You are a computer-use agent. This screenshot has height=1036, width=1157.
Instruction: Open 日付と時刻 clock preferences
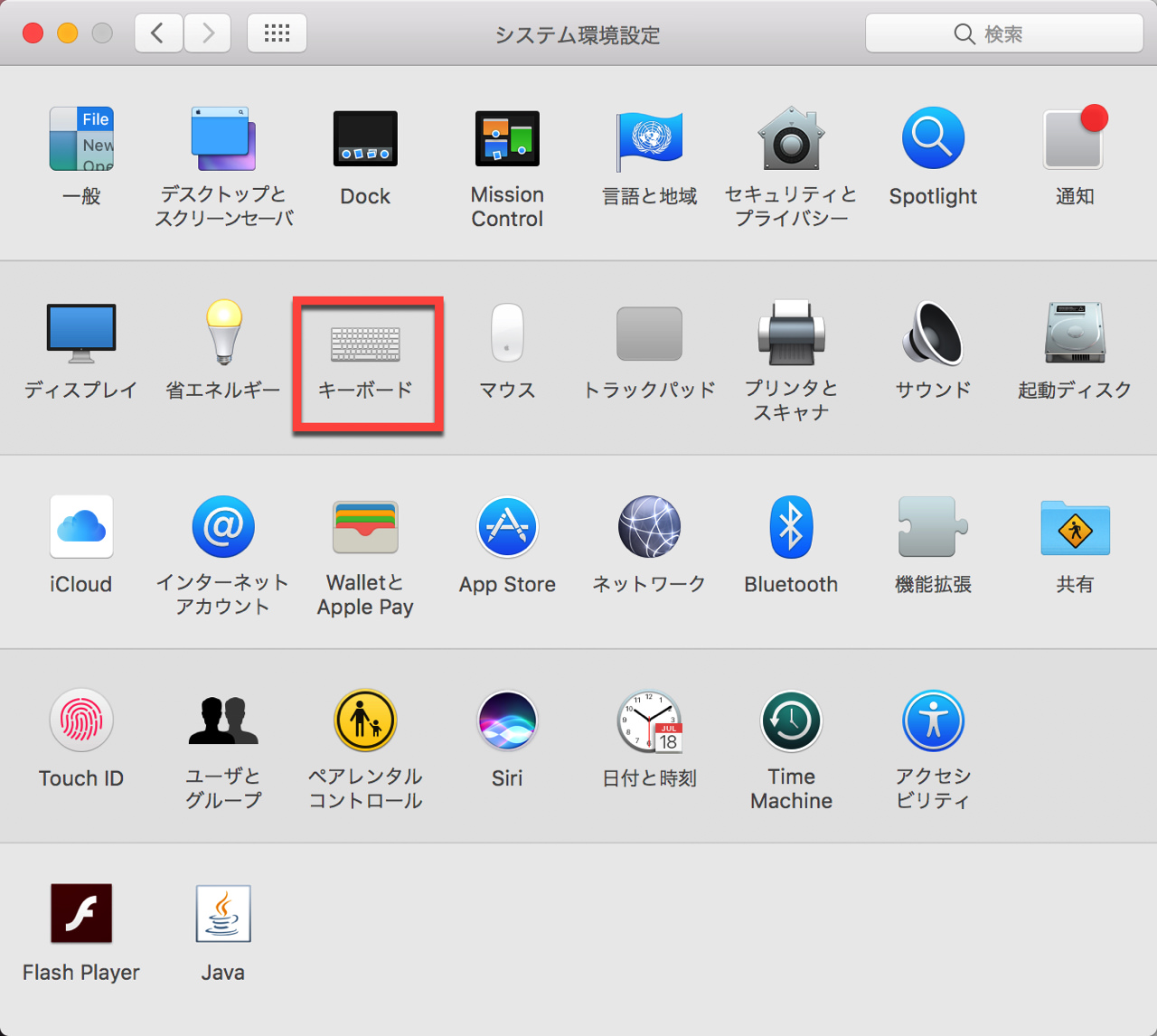tap(649, 720)
